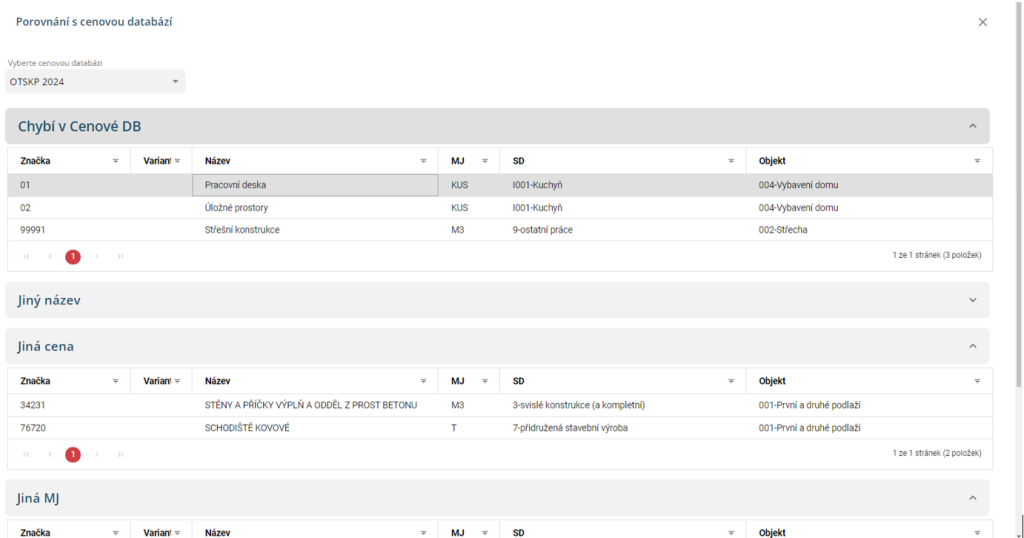Collapse the Chybí v Cenové DB section

tap(972, 126)
